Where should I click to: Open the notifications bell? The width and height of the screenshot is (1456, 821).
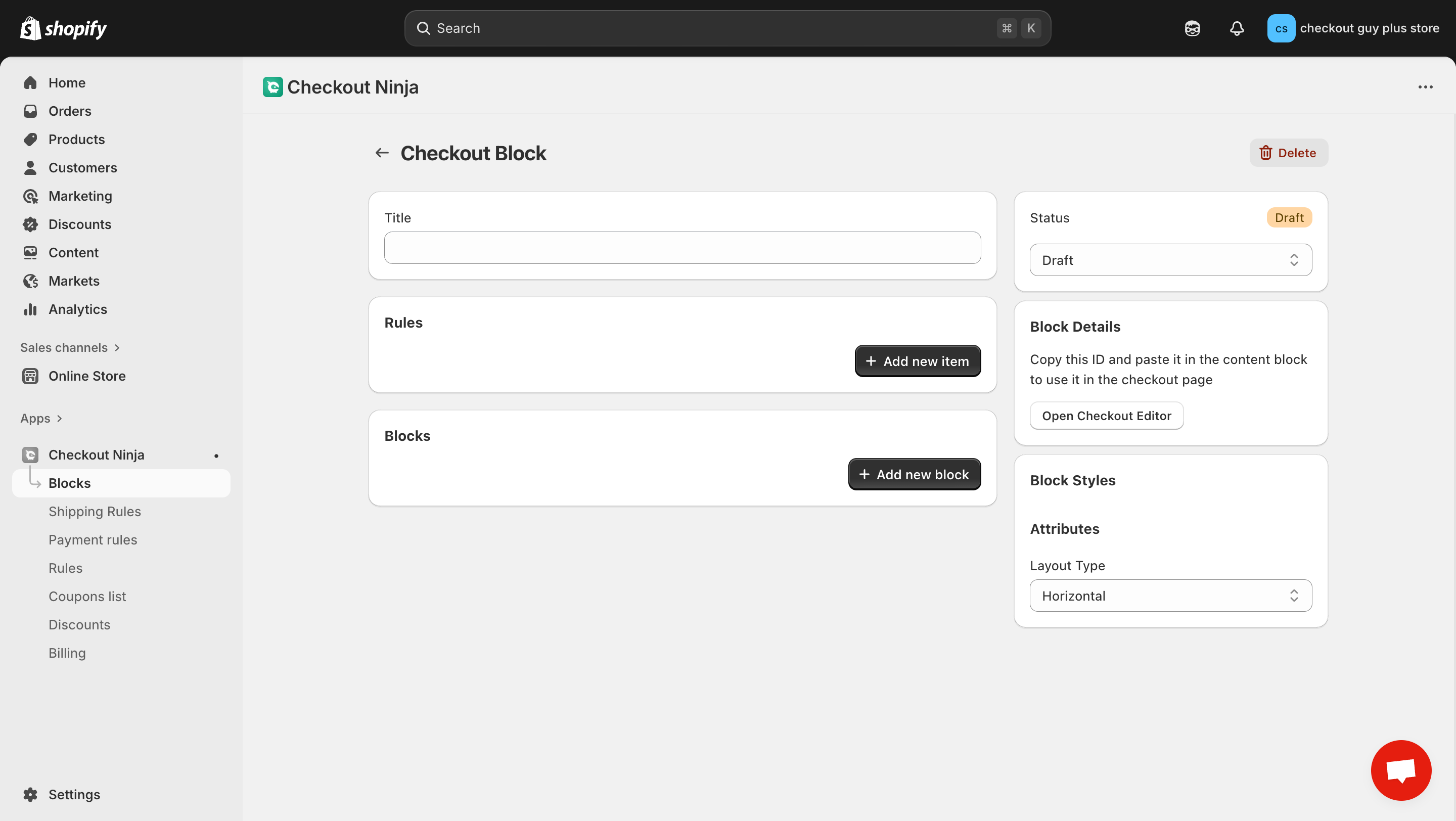tap(1237, 28)
